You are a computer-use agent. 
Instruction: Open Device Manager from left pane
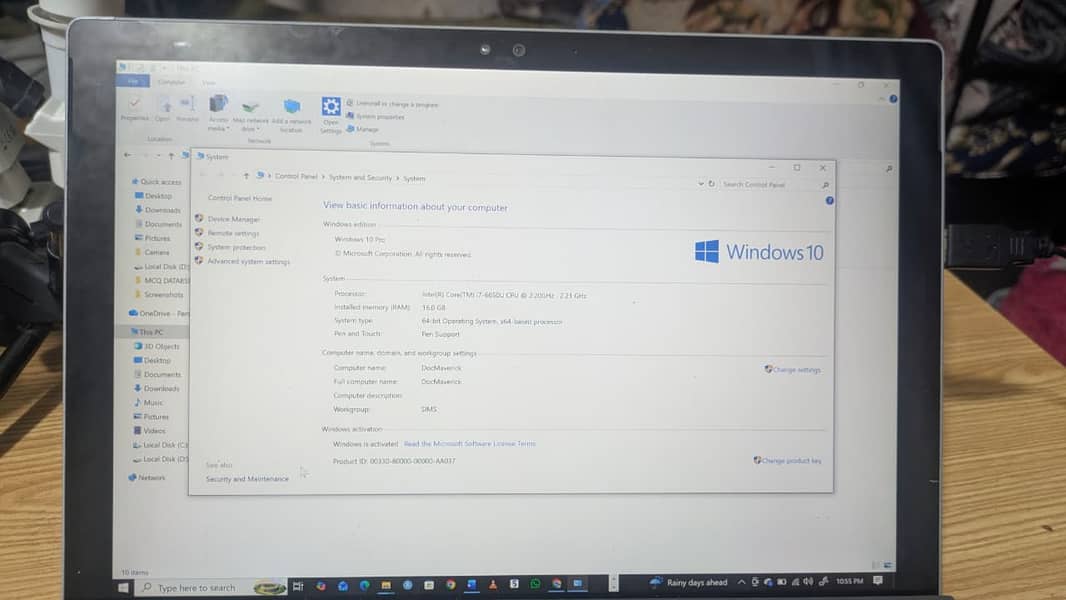[x=233, y=219]
